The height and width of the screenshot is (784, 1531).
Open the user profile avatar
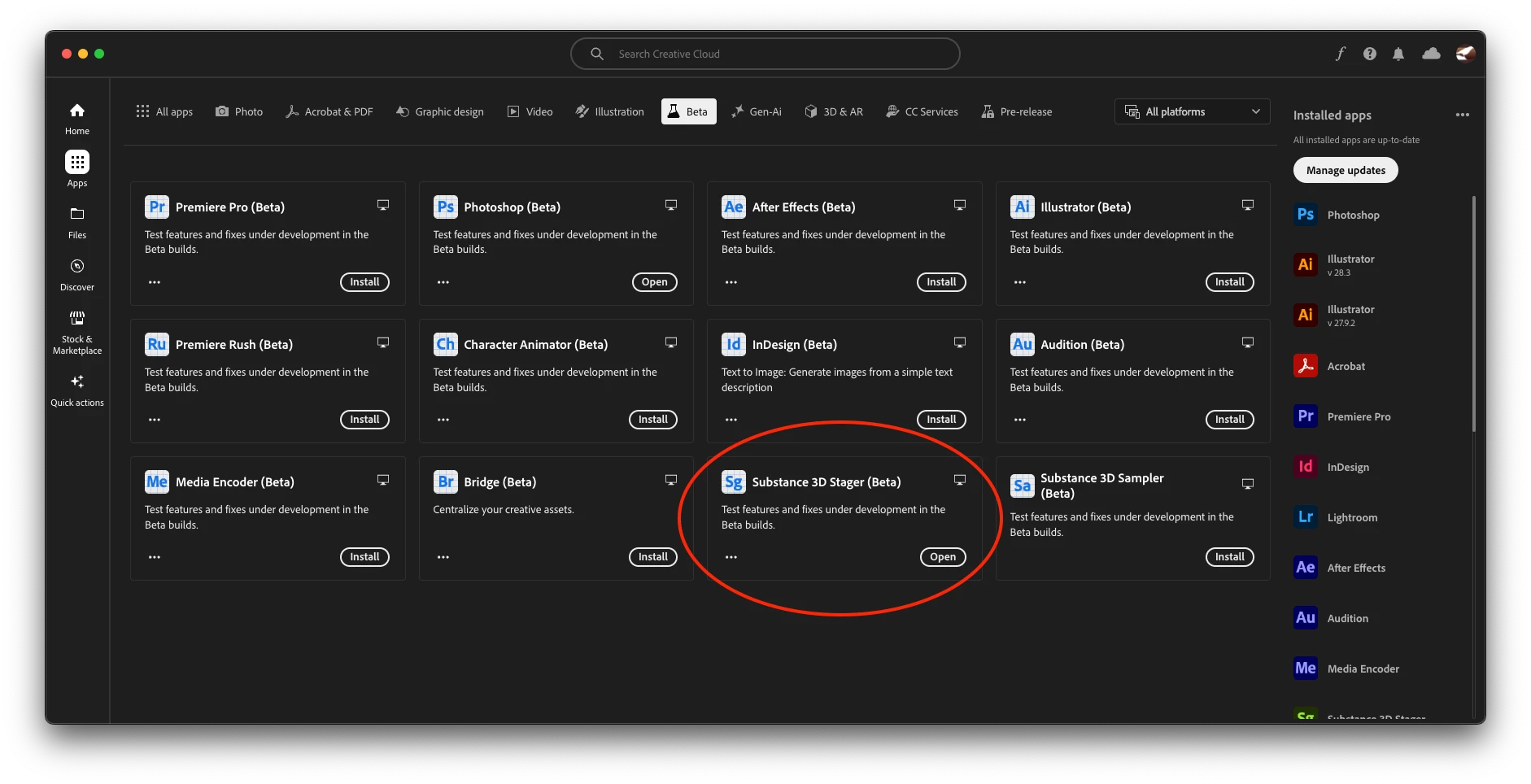1465,54
